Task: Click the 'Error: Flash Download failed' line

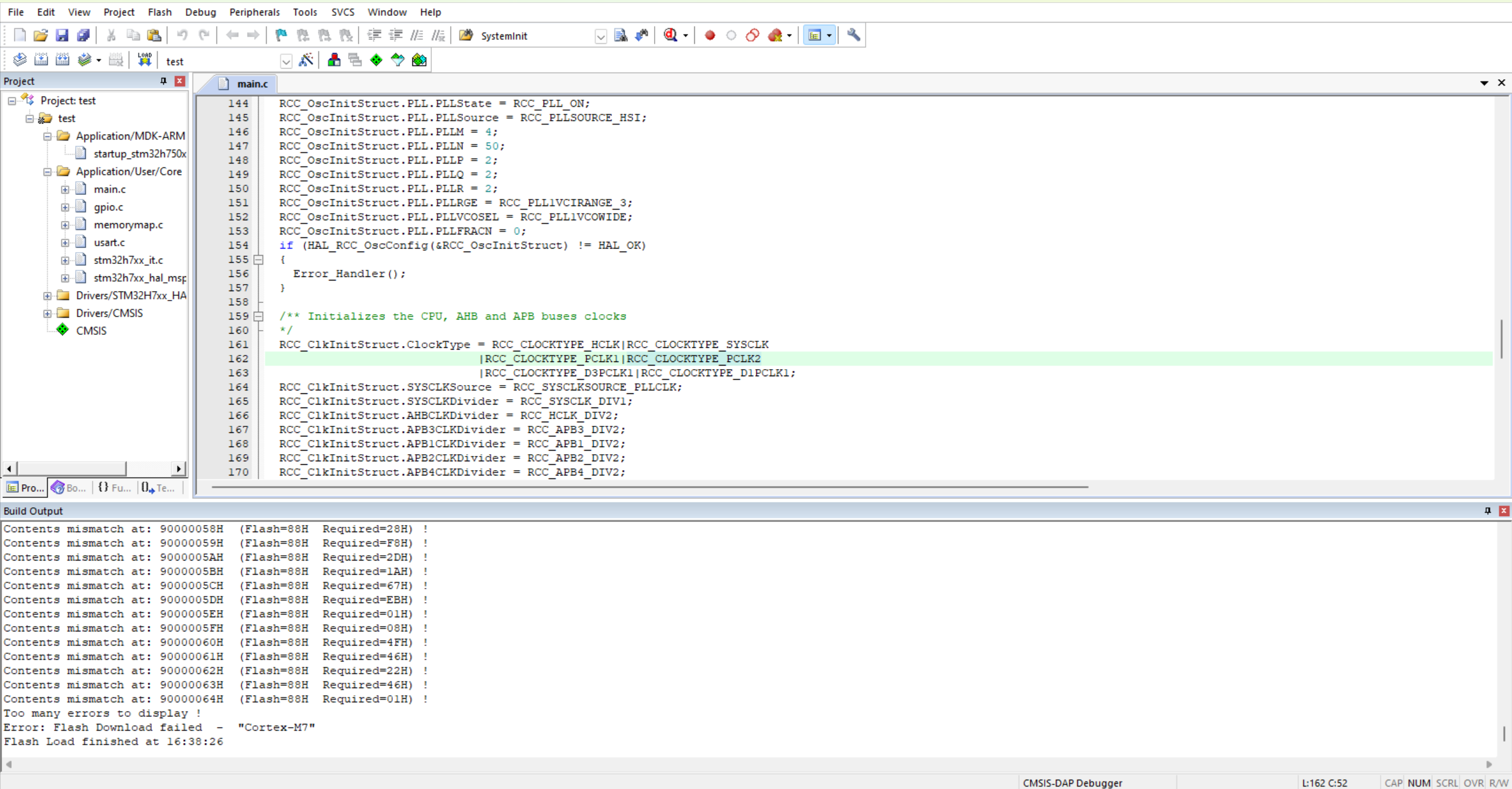Action: pyautogui.click(x=160, y=728)
